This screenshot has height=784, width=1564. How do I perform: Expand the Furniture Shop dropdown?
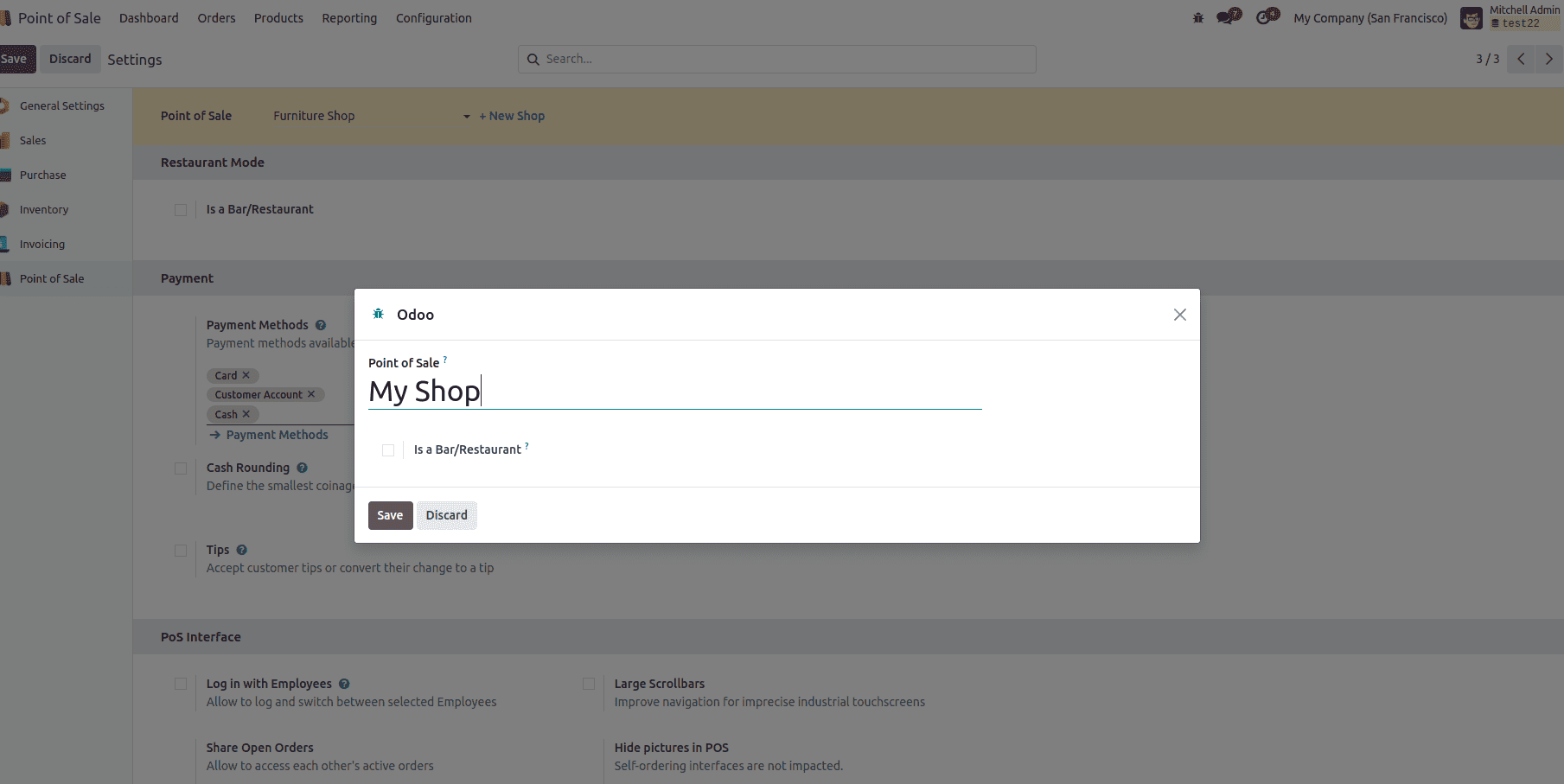pos(467,117)
